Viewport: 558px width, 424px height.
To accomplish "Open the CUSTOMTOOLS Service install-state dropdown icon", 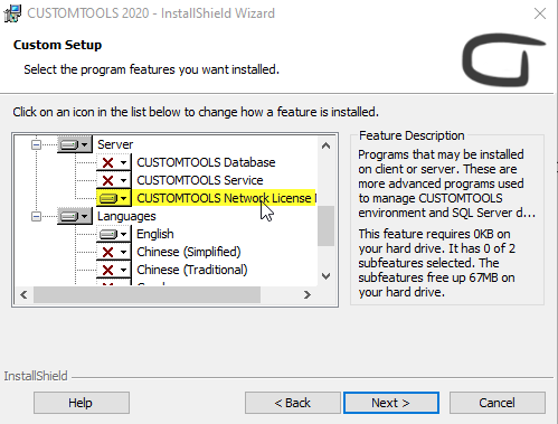I will click(x=114, y=180).
